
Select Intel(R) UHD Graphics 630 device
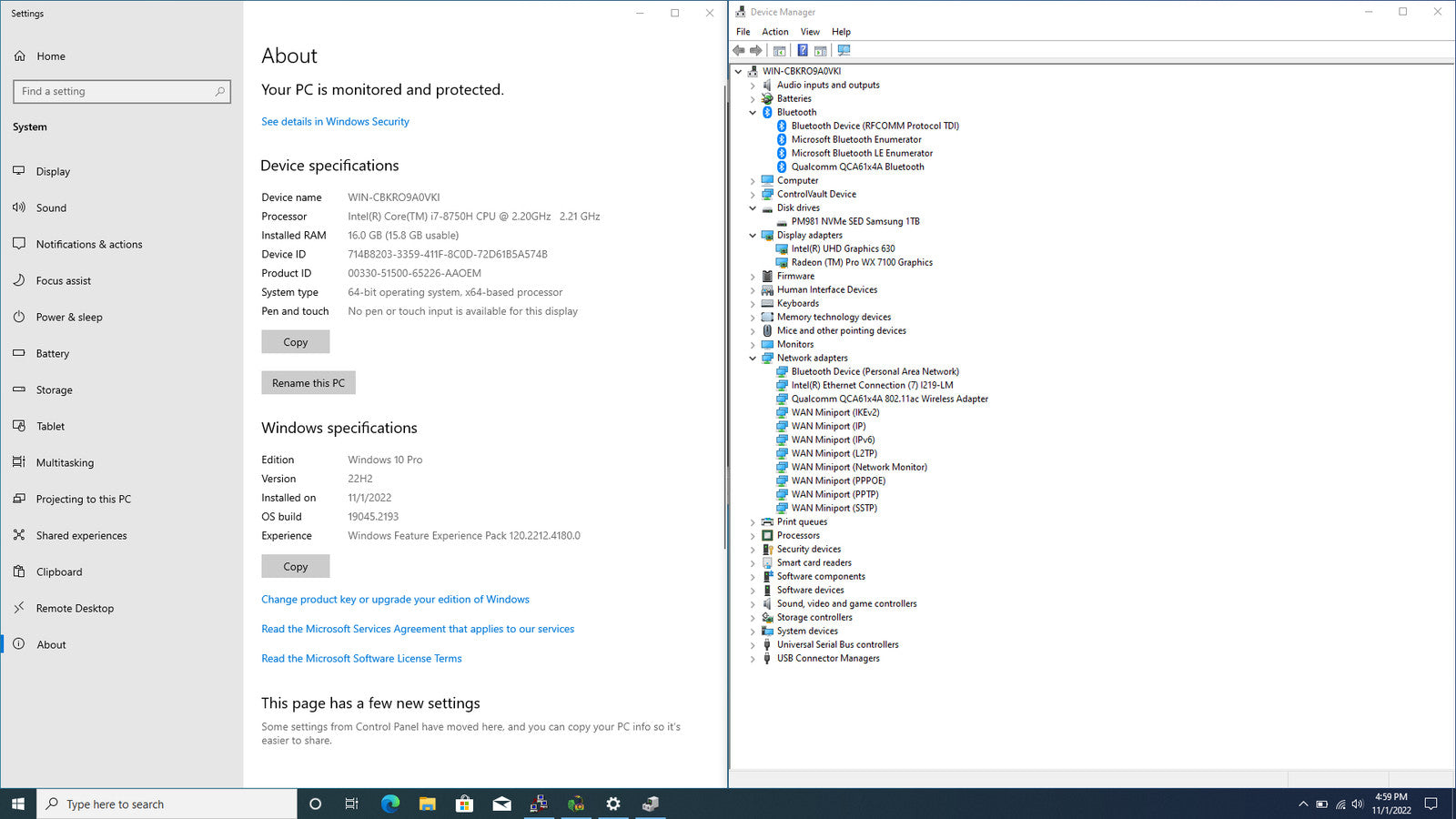coord(843,248)
